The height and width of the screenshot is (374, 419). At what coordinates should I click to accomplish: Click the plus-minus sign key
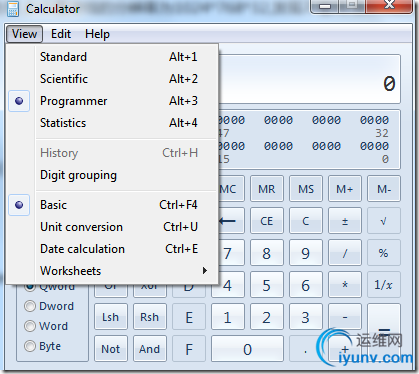coord(345,221)
